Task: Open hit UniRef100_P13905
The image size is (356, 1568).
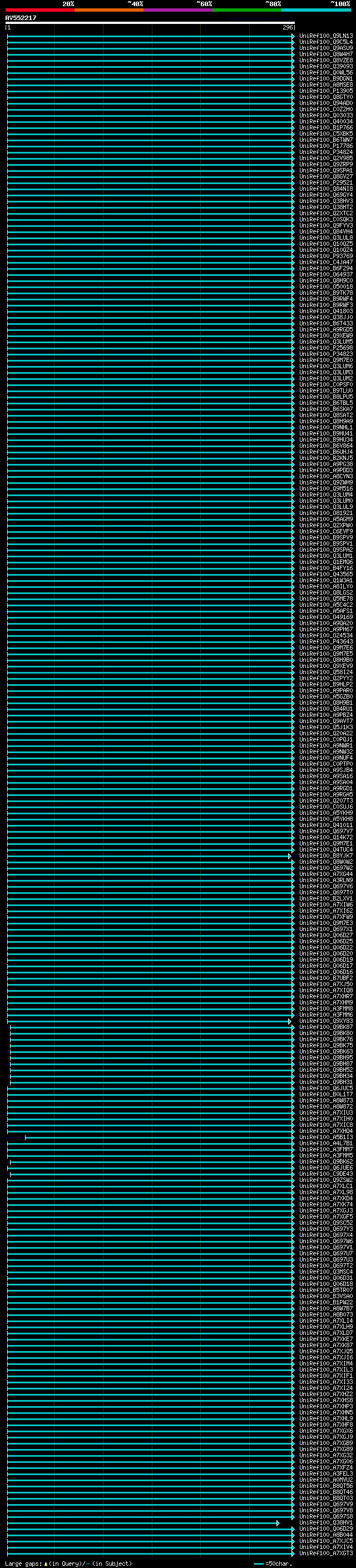Action: 326,91
